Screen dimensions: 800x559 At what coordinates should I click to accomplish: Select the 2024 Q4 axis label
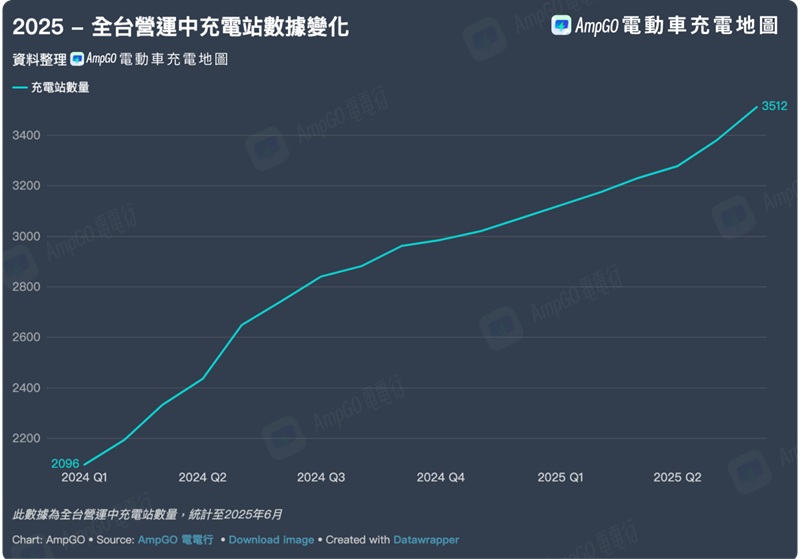[440, 478]
